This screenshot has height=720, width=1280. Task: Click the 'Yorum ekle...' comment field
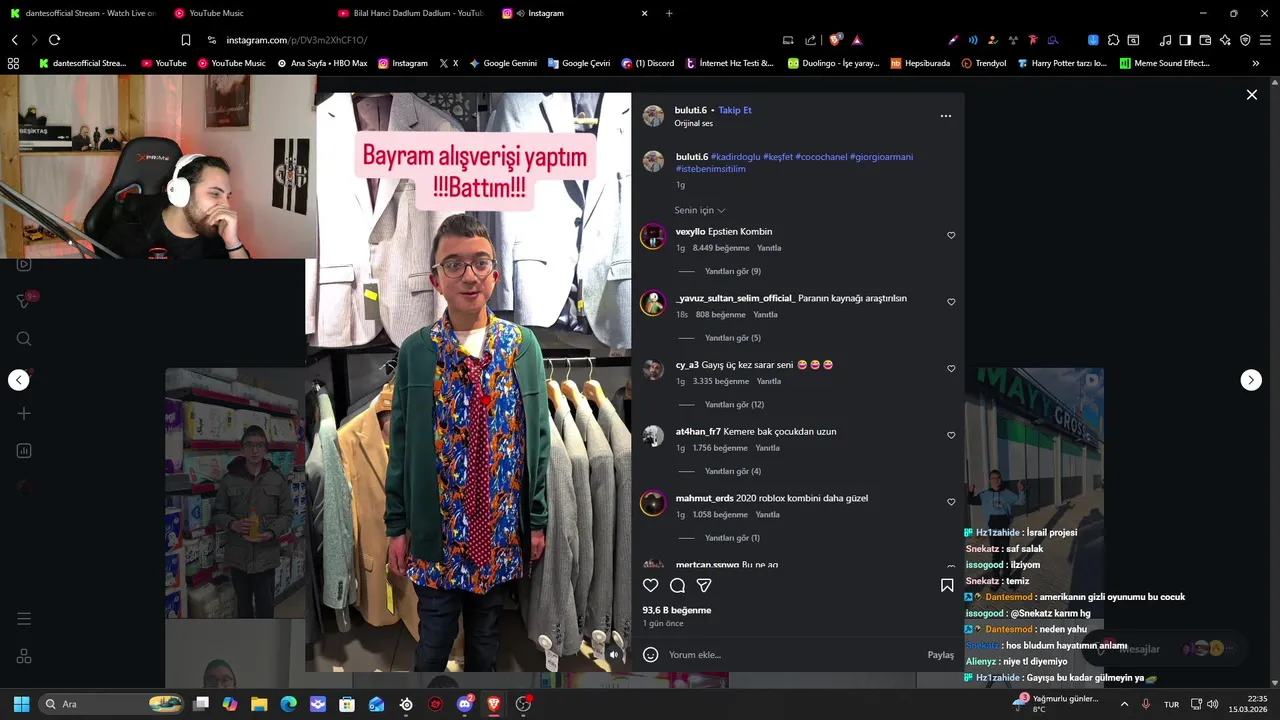pyautogui.click(x=792, y=655)
